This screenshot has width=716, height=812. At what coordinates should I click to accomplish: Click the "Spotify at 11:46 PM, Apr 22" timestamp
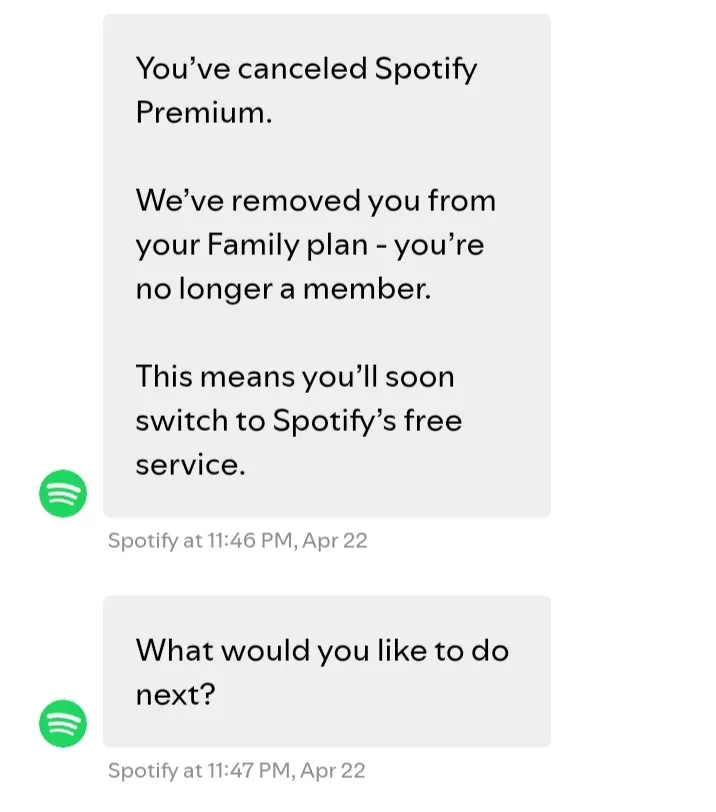click(x=238, y=541)
